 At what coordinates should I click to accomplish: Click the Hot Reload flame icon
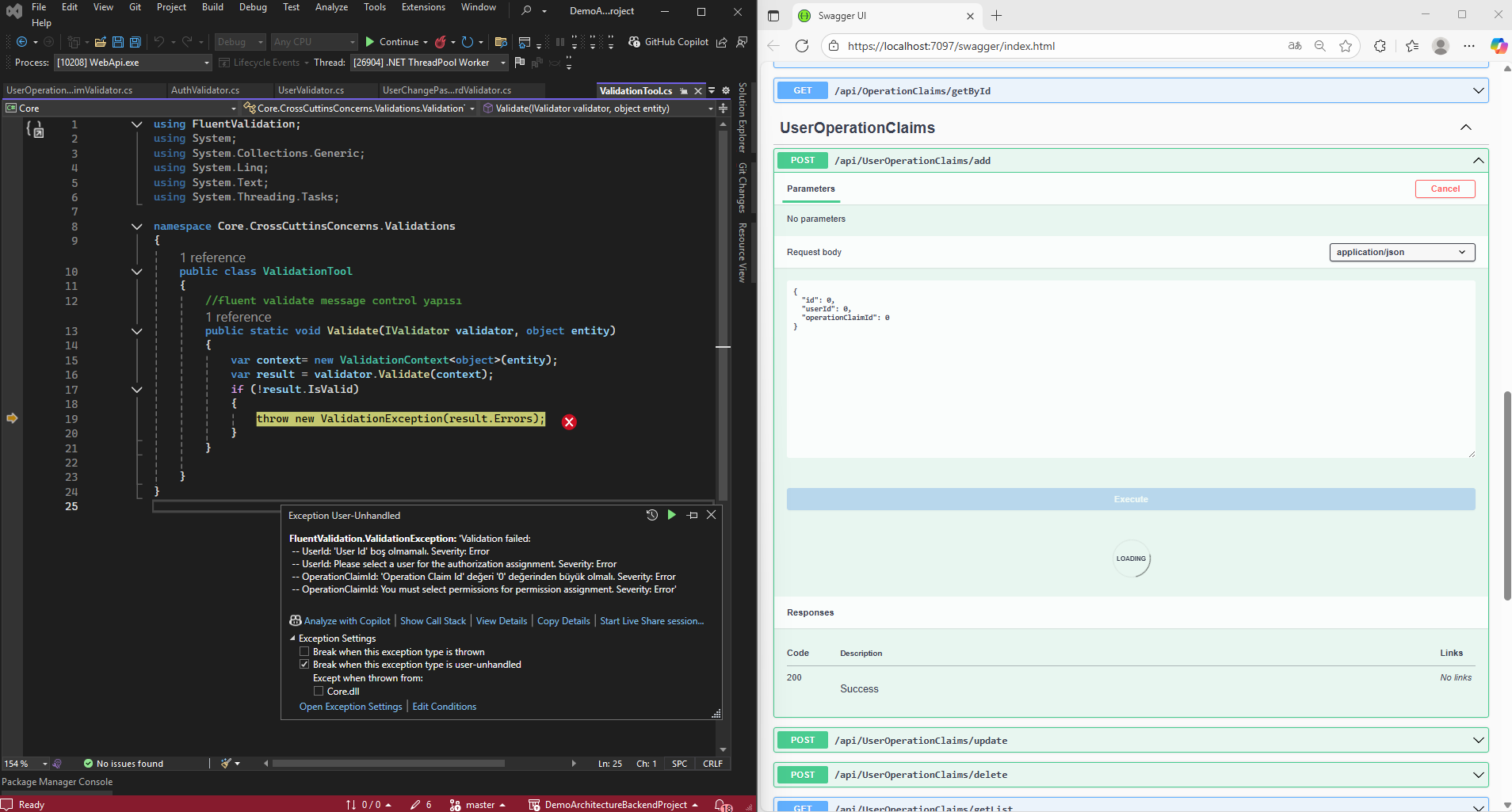tap(441, 42)
